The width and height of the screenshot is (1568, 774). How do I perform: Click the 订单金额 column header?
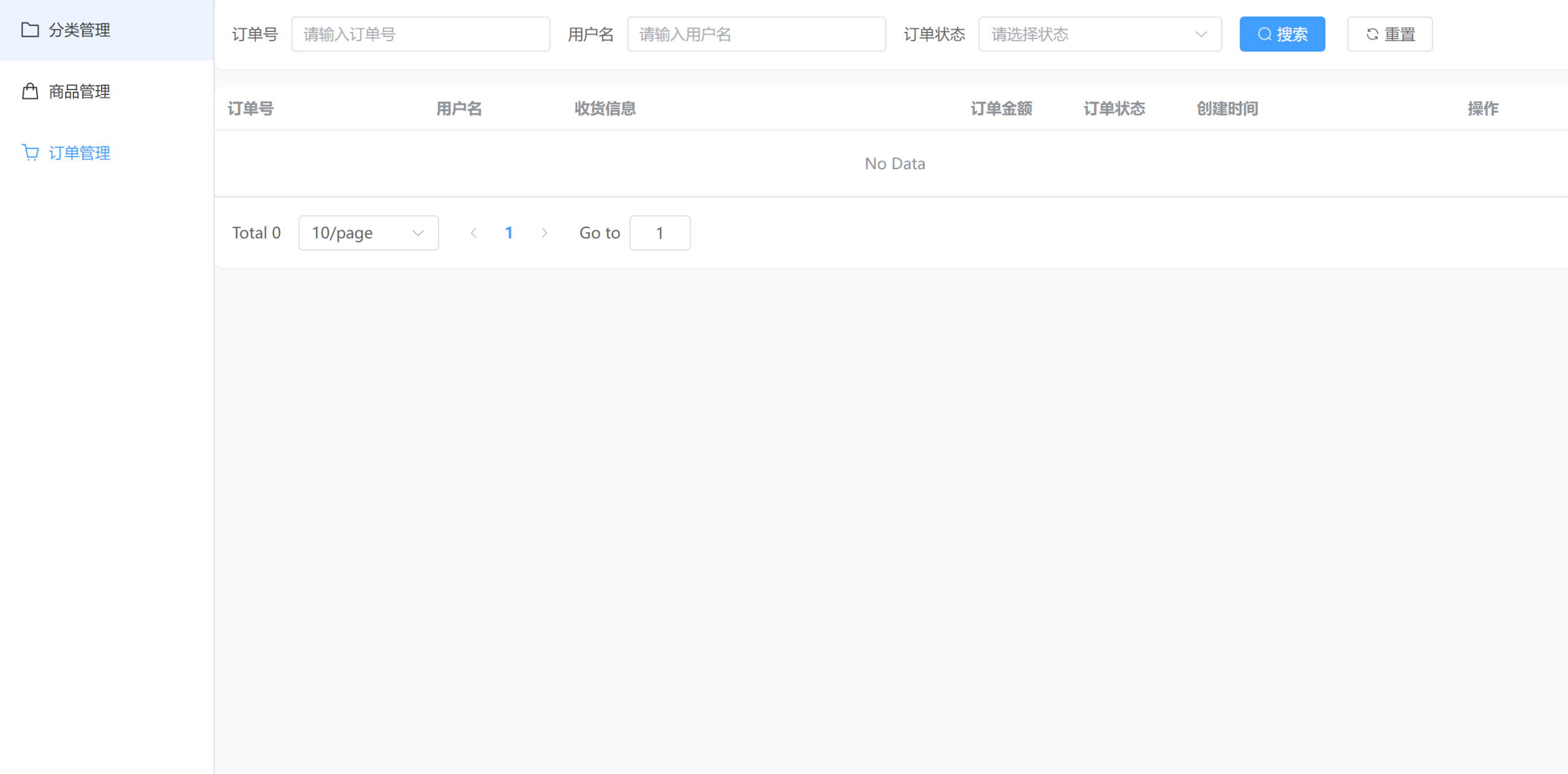[1001, 108]
